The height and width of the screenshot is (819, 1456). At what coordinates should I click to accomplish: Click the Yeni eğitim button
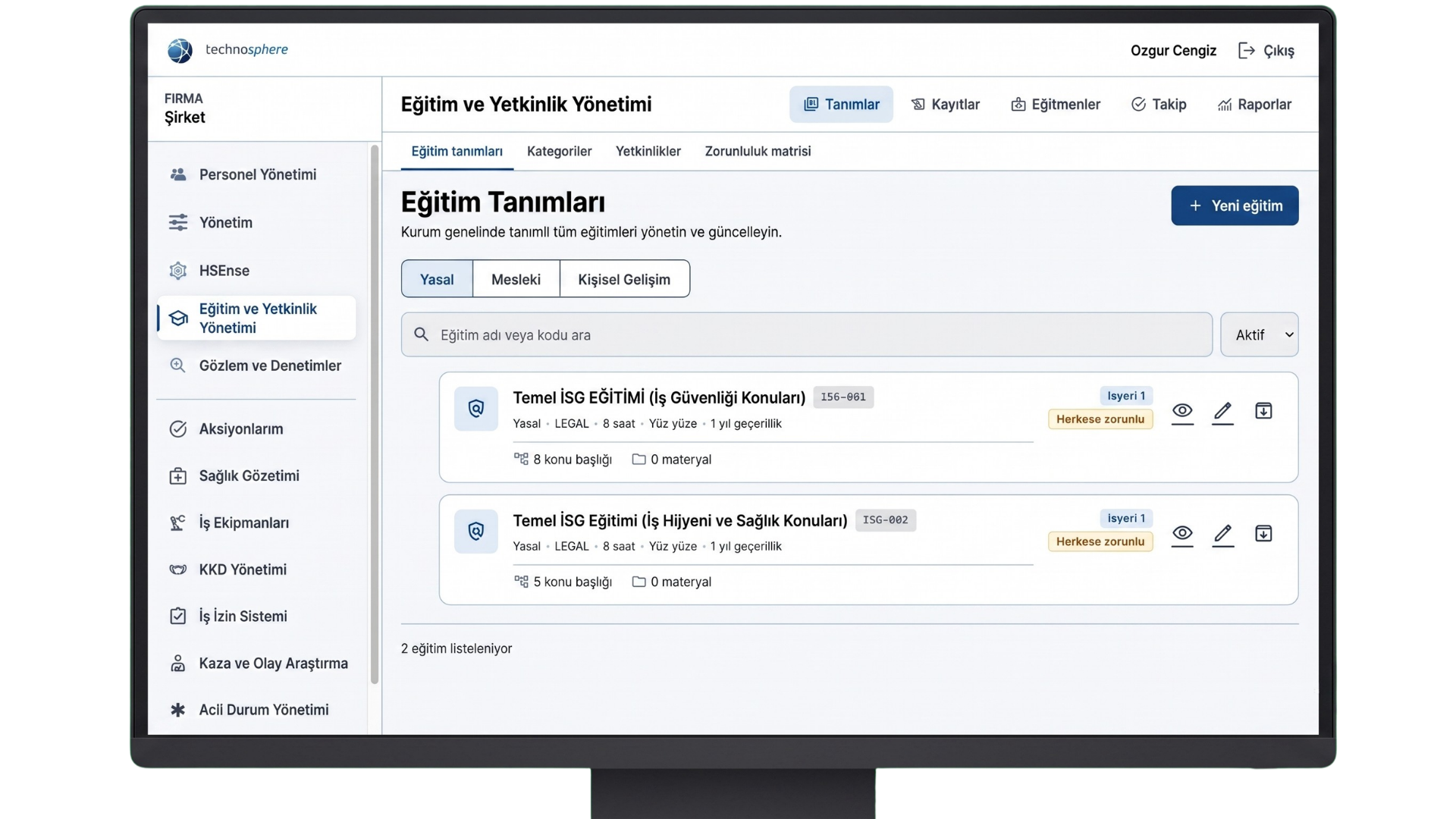pyautogui.click(x=1235, y=206)
